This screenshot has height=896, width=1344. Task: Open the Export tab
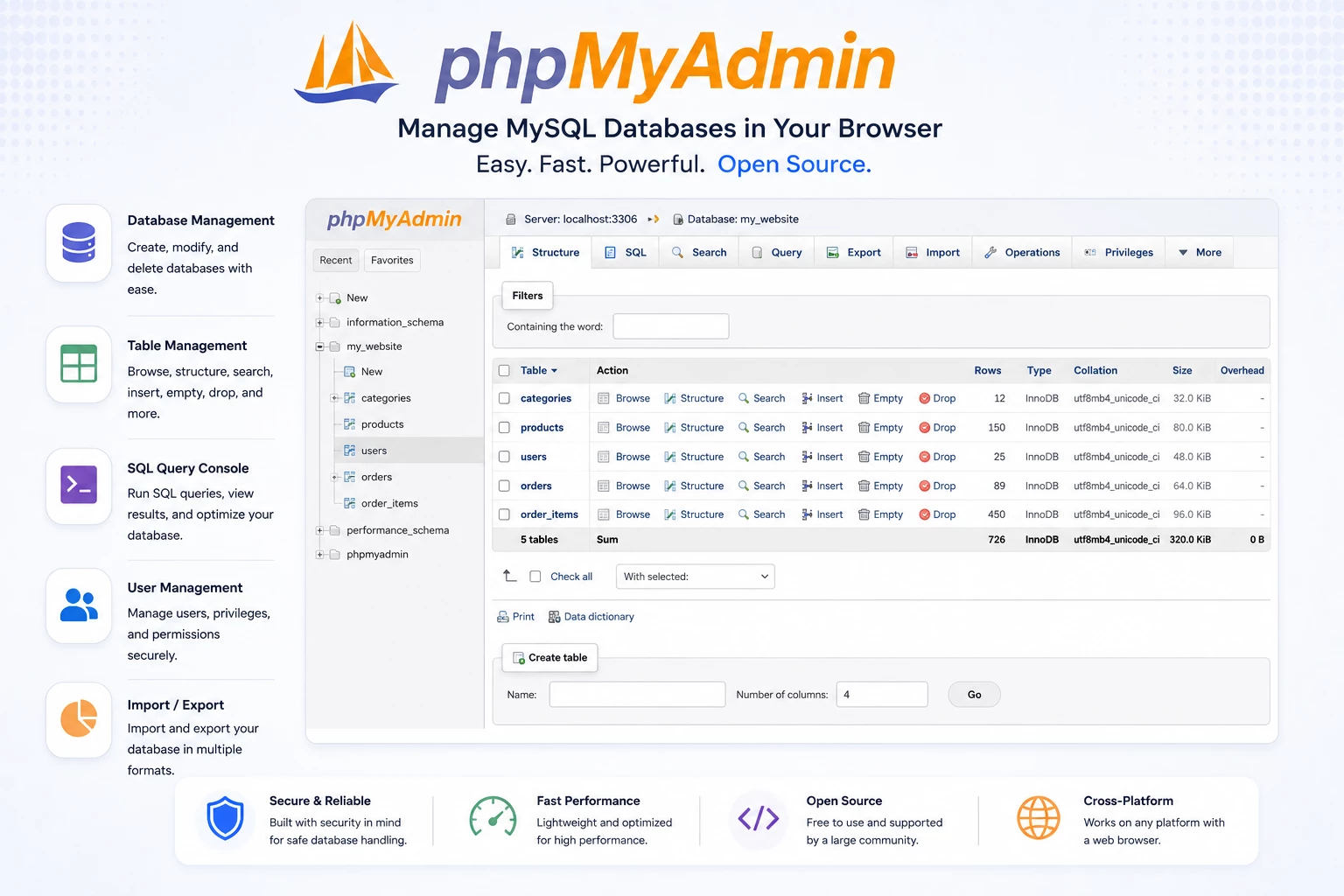[853, 252]
